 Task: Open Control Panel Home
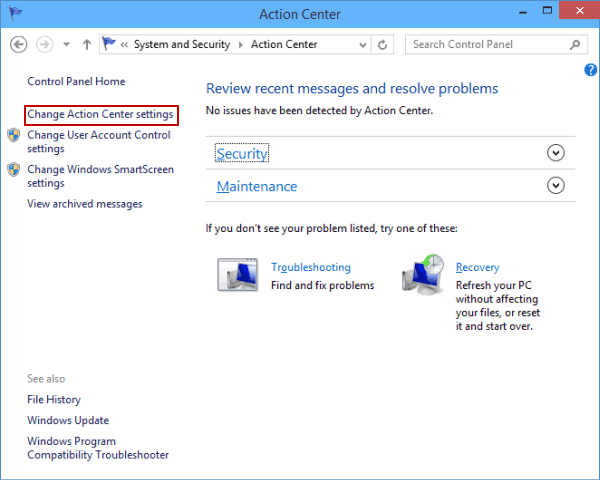pyautogui.click(x=76, y=81)
